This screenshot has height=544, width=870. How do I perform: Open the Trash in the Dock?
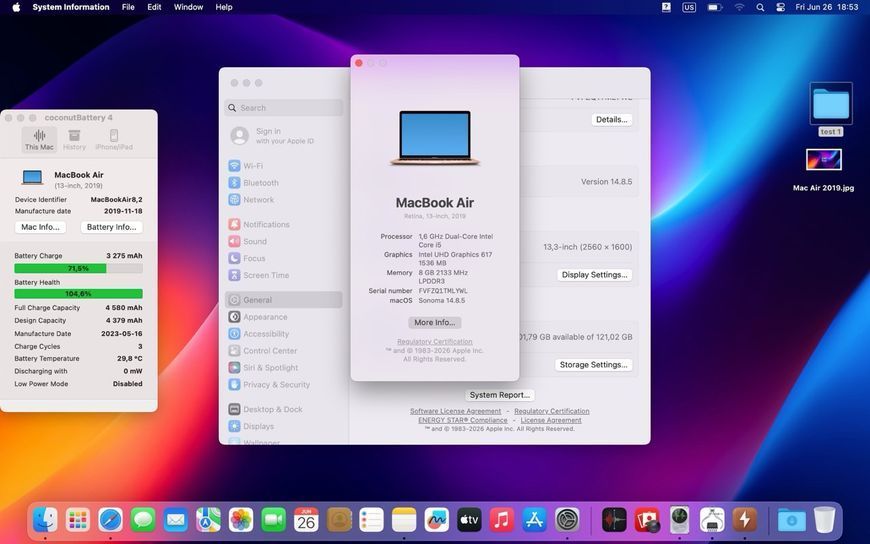click(x=825, y=520)
